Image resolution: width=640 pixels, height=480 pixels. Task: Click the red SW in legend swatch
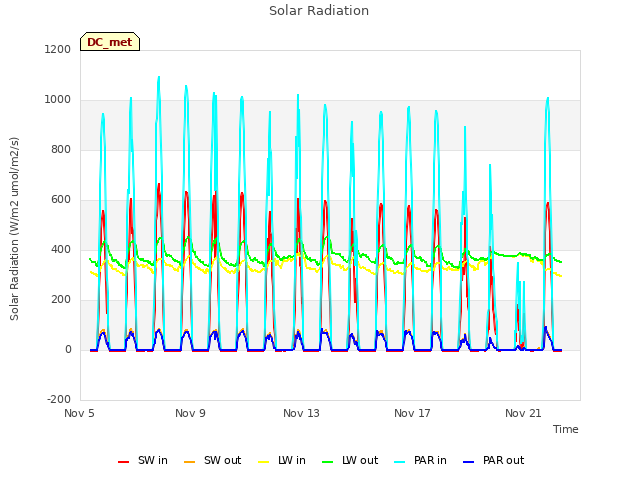[x=123, y=462]
